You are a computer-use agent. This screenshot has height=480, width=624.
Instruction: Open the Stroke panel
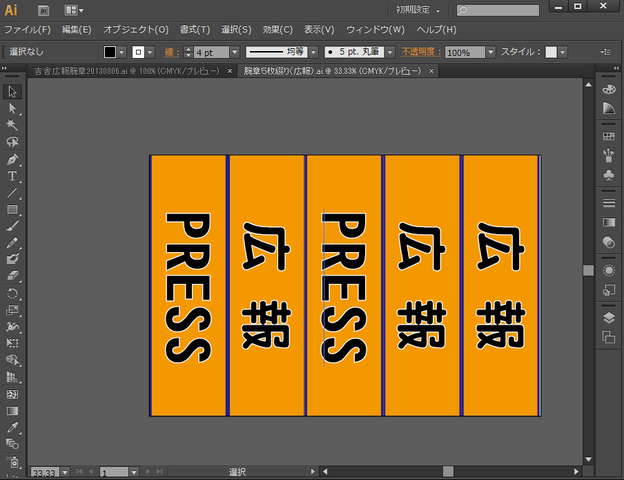click(608, 203)
